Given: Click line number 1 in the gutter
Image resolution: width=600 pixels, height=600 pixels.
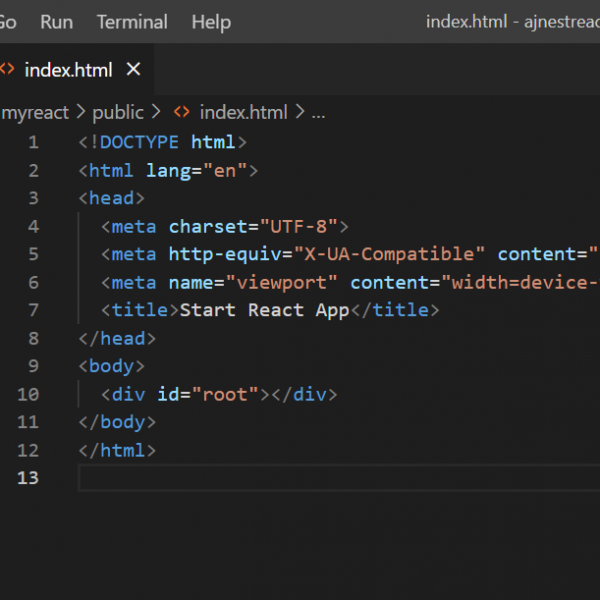Looking at the screenshot, I should pyautogui.click(x=34, y=142).
